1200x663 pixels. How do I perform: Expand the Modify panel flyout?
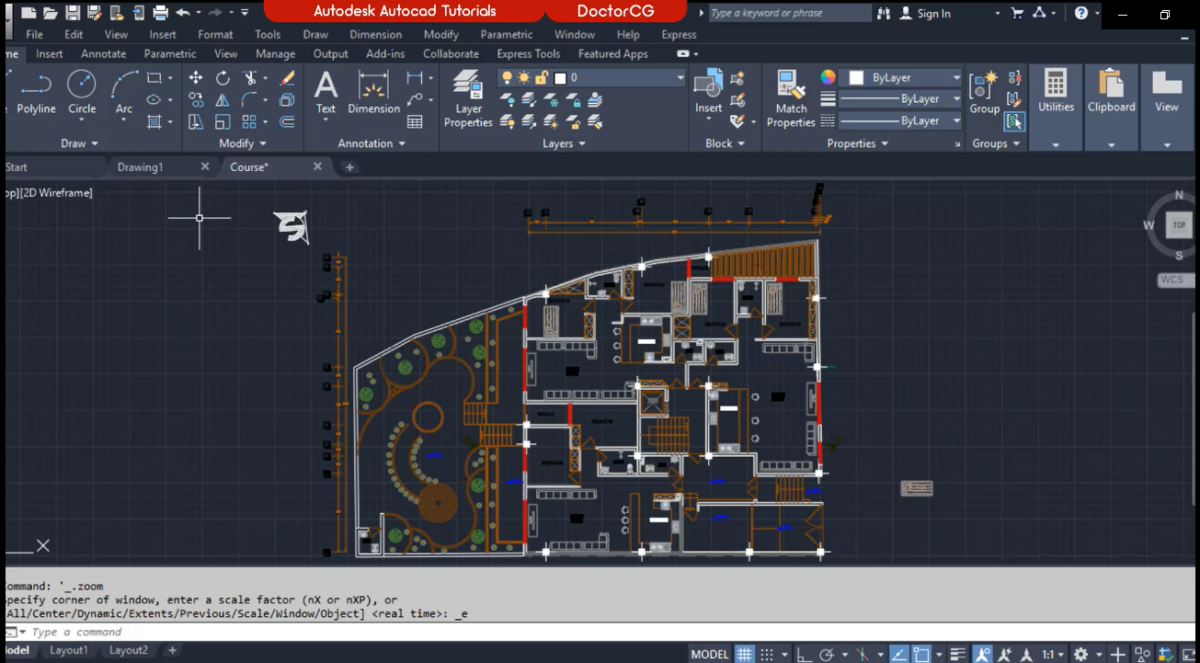click(x=242, y=143)
